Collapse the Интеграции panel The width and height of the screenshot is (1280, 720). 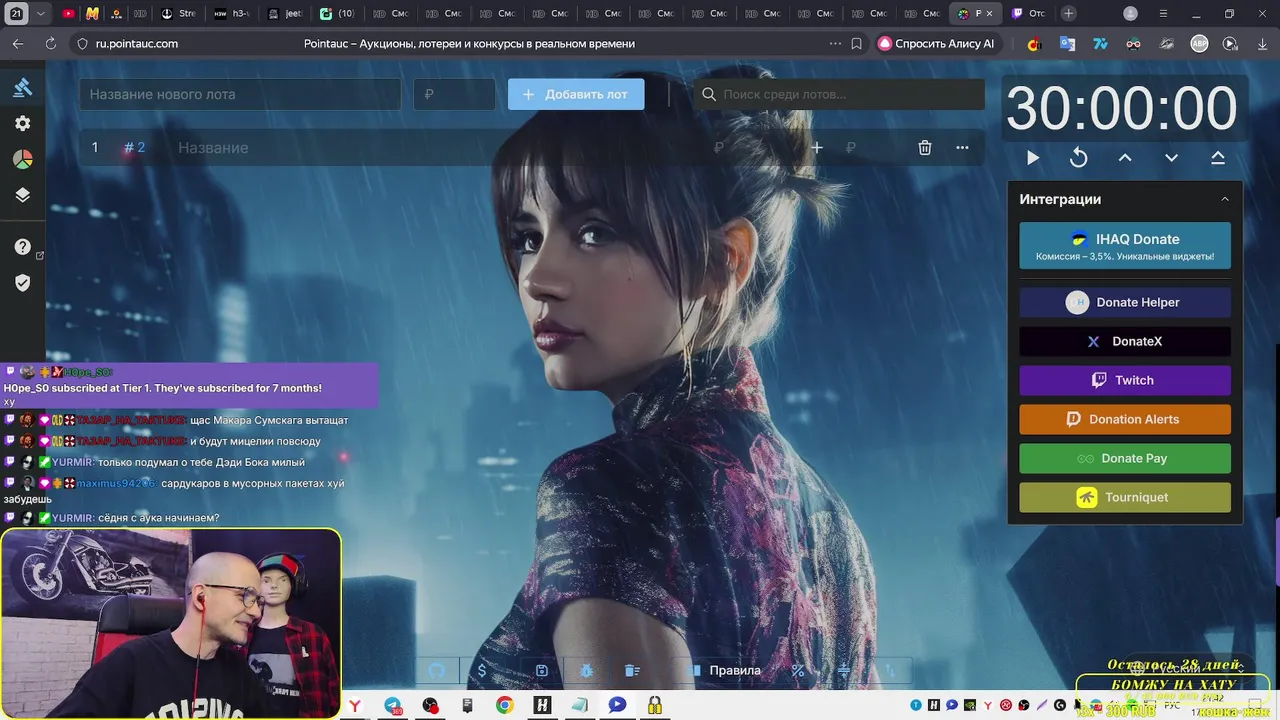coord(1225,199)
